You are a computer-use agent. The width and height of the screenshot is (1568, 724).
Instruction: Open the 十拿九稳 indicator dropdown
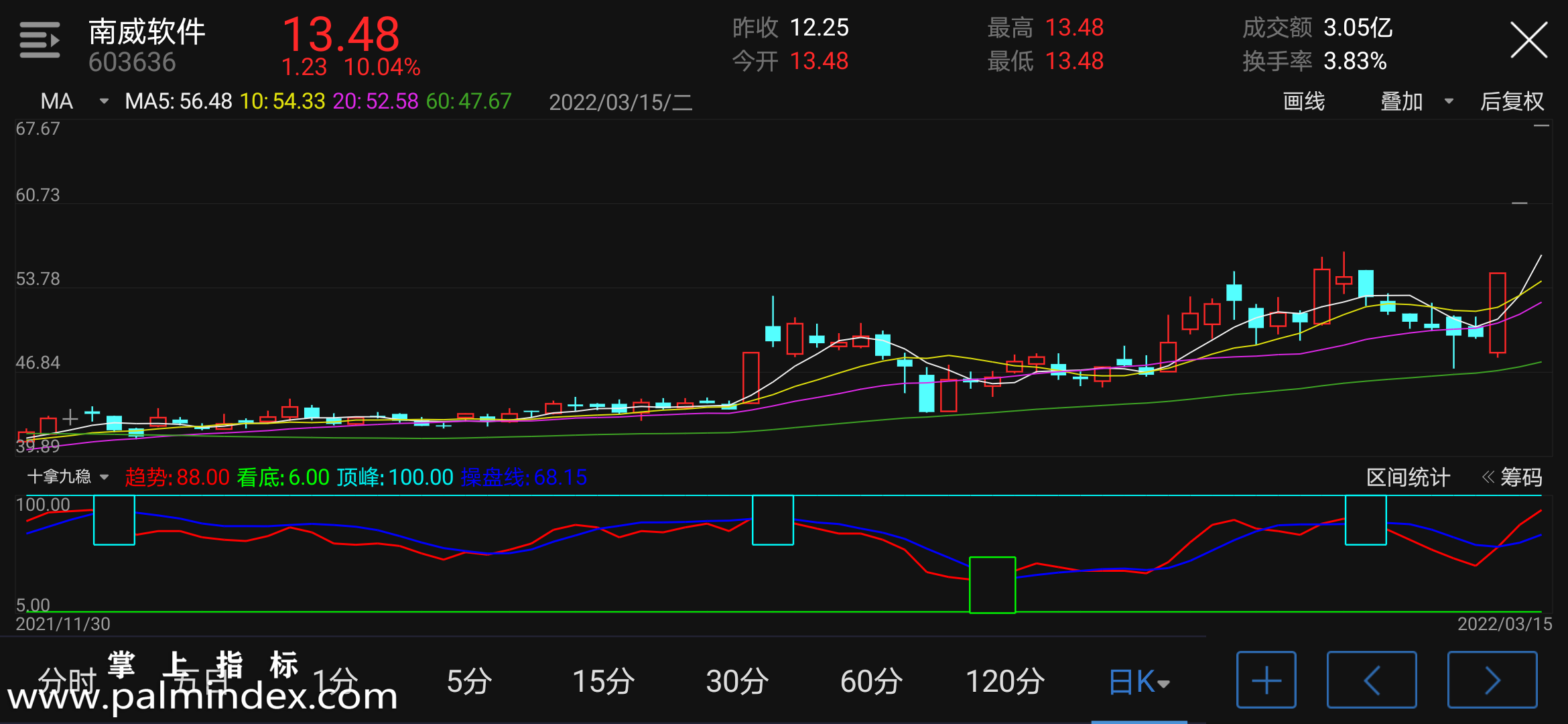[68, 477]
